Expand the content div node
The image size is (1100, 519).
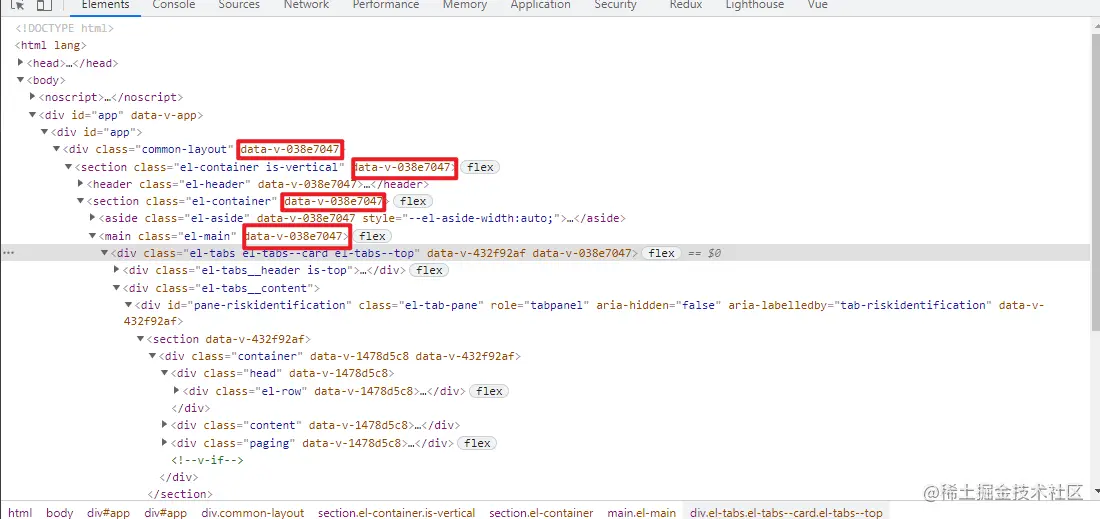tap(165, 424)
